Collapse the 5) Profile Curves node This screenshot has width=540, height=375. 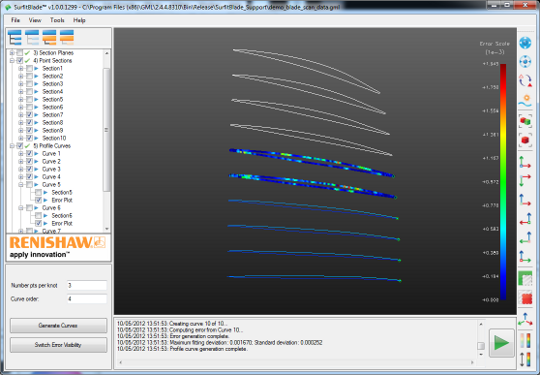pyautogui.click(x=12, y=146)
